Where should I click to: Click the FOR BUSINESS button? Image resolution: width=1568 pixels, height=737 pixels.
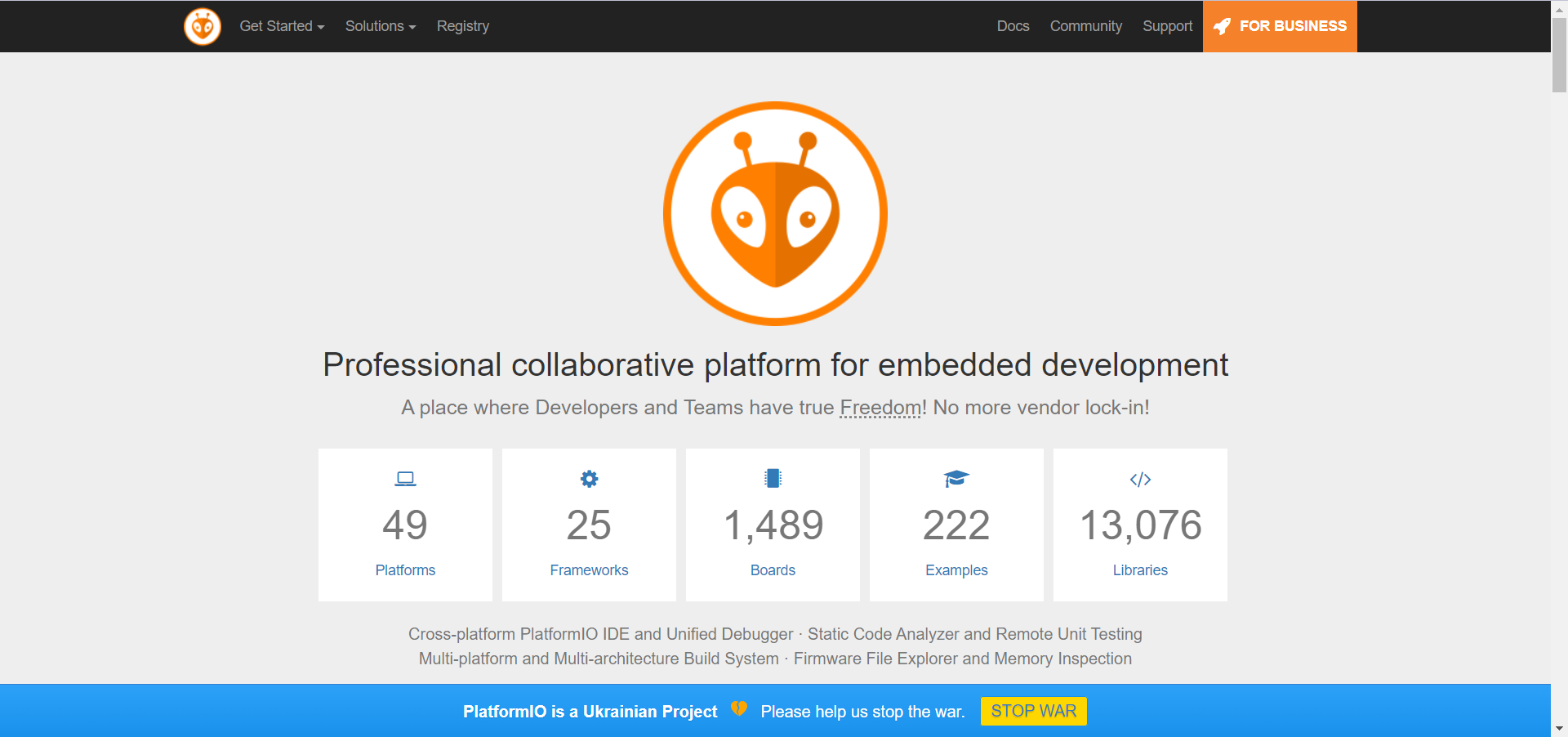(1280, 26)
